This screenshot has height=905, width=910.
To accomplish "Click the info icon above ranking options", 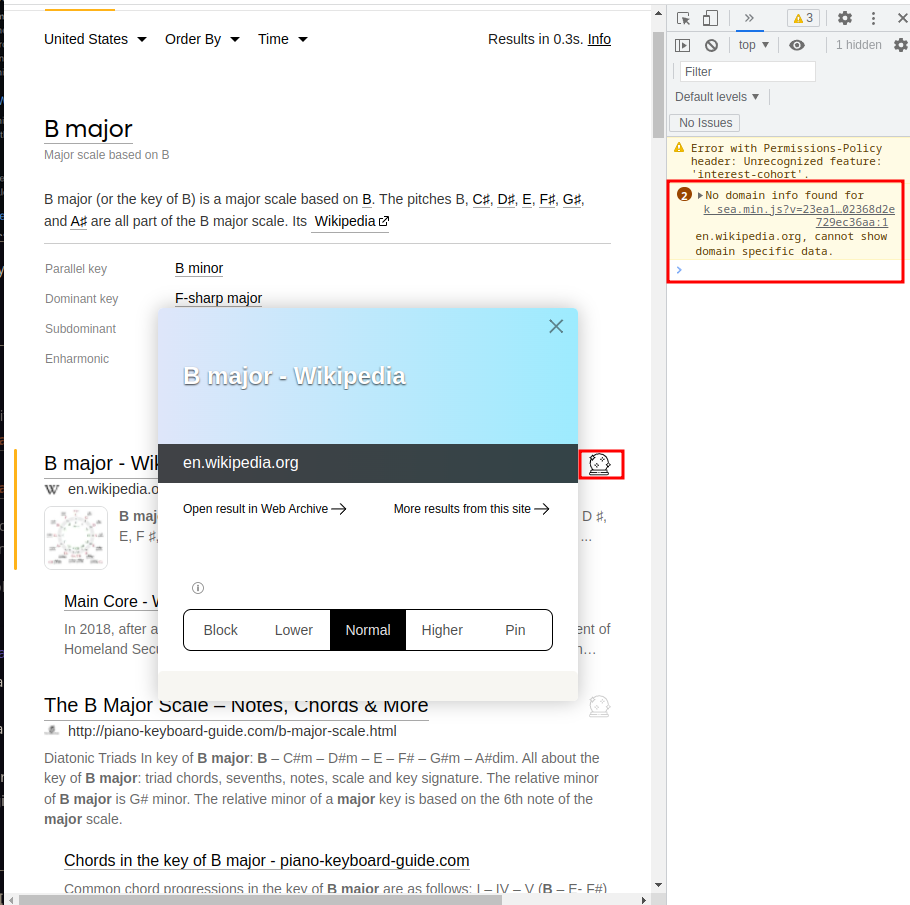I will pos(198,588).
